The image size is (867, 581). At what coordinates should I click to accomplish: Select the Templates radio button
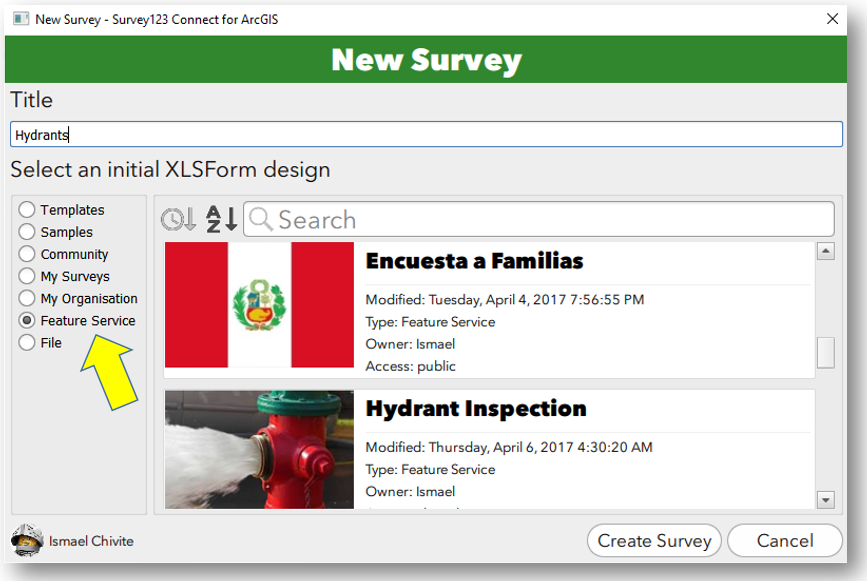27,210
